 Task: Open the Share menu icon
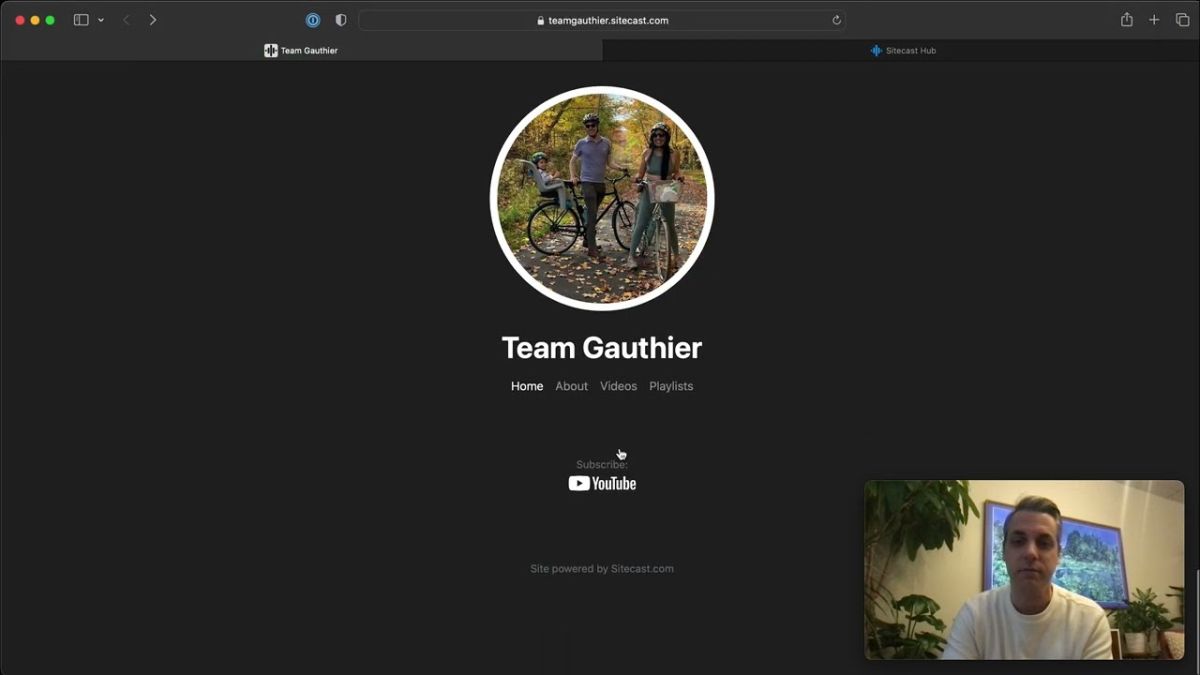click(1127, 20)
